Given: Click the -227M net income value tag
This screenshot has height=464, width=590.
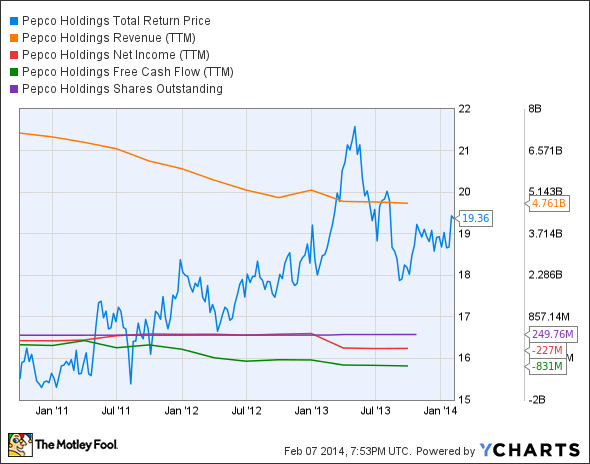Looking at the screenshot, I should (x=546, y=350).
